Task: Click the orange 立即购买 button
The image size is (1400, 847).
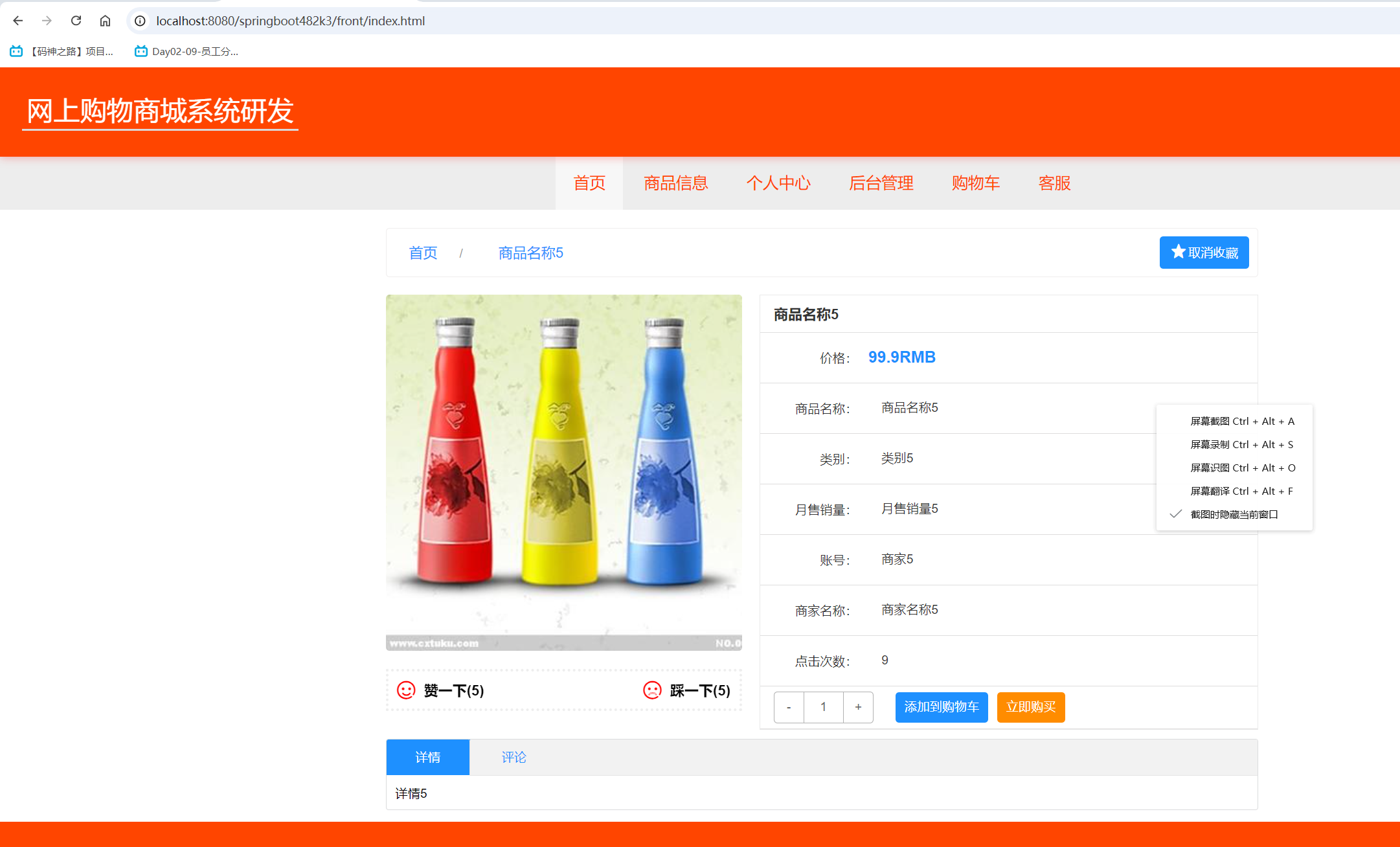Action: pos(1030,707)
